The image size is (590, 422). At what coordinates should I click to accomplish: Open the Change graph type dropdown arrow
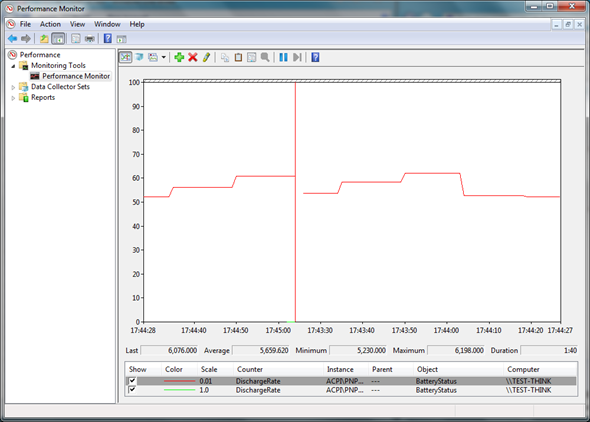[x=164, y=57]
